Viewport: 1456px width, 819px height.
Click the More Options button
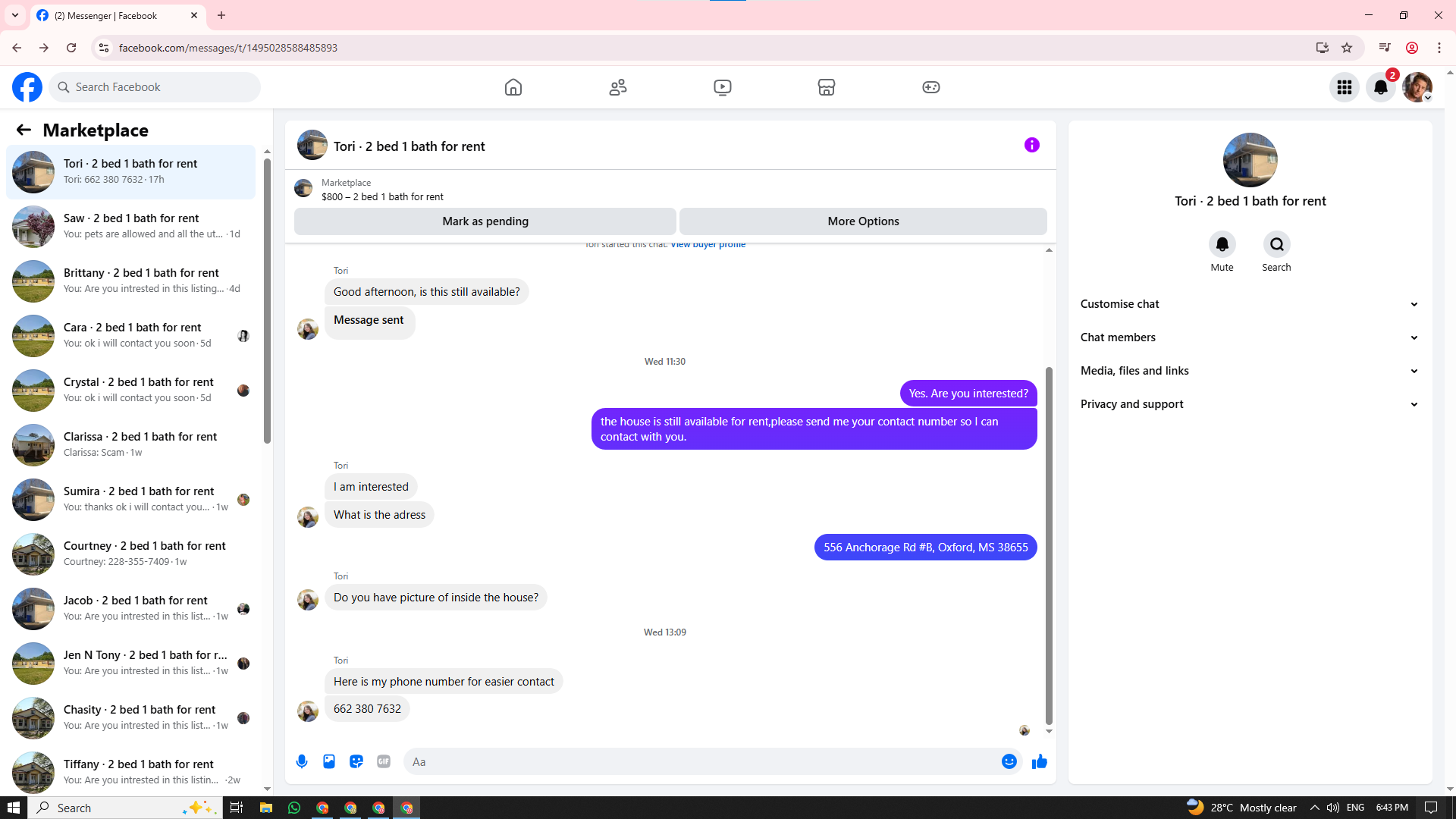pyautogui.click(x=863, y=221)
